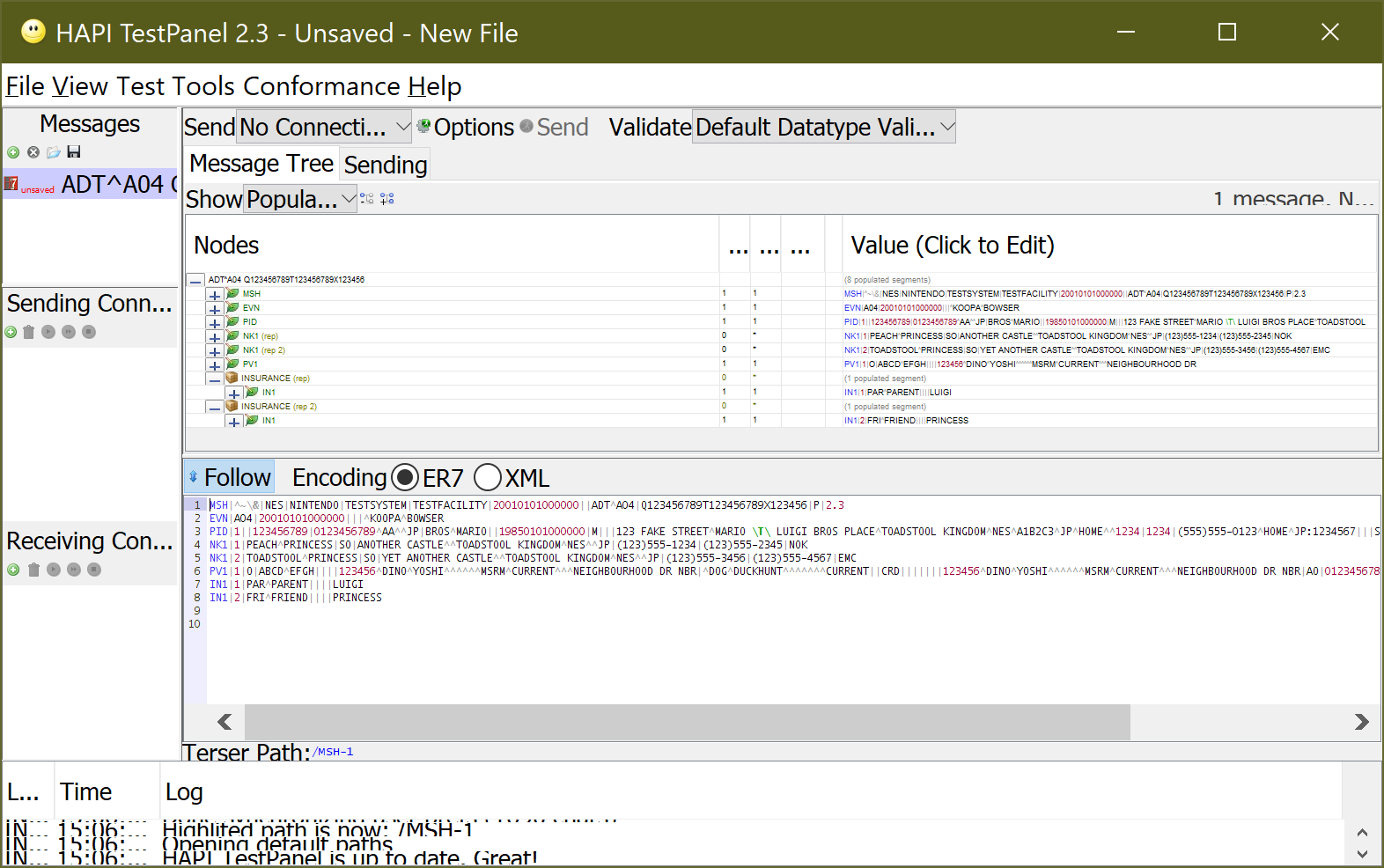Select XML encoding radio button
The height and width of the screenshot is (868, 1384).
coord(488,478)
